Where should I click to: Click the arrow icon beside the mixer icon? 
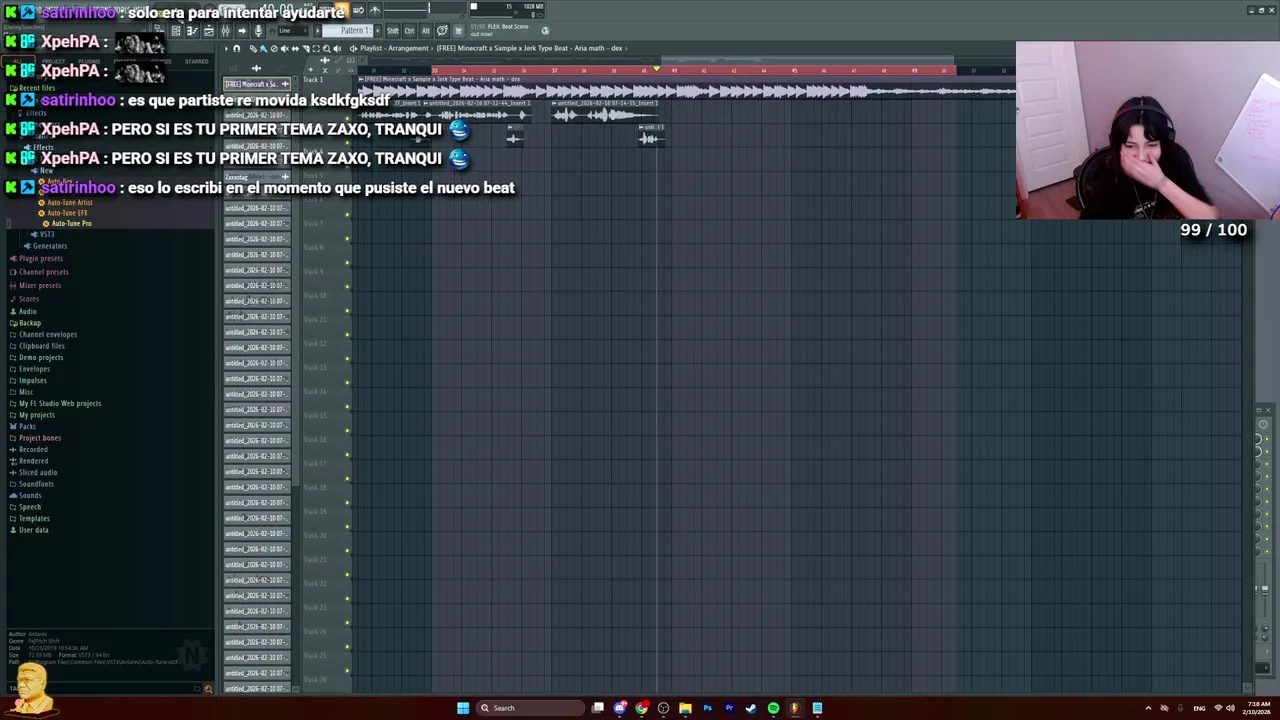242,31
